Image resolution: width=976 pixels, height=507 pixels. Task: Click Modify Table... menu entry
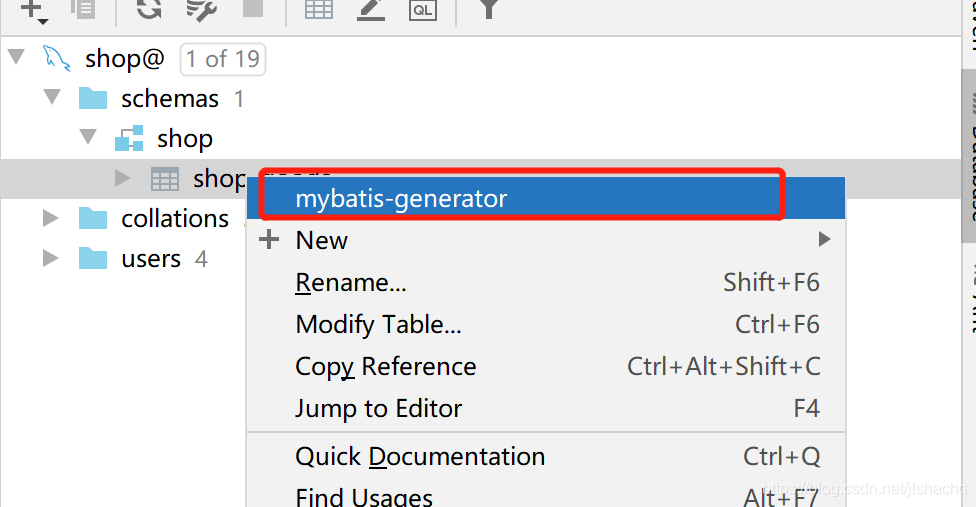378,325
